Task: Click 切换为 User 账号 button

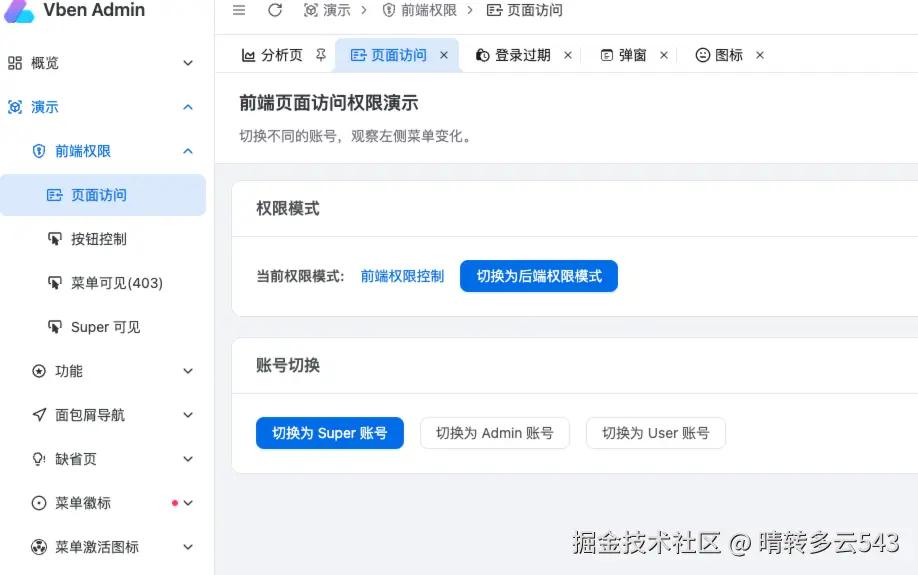Action: click(656, 433)
